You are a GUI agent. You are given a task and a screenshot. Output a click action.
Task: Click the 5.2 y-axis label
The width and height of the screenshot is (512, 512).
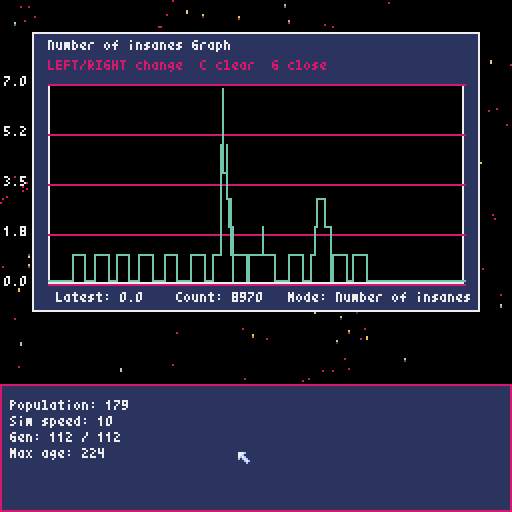pos(15,131)
